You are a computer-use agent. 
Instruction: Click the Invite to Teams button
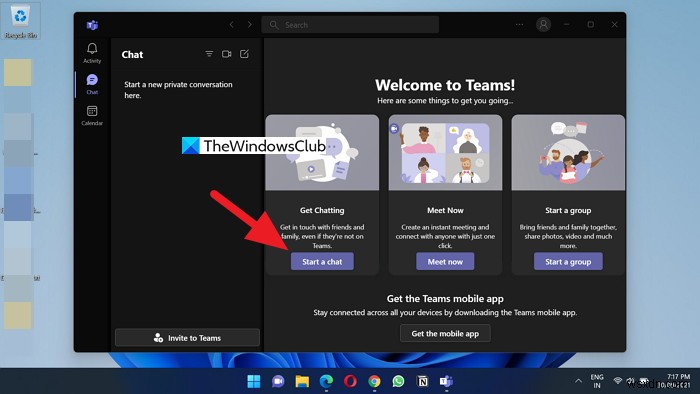(187, 338)
